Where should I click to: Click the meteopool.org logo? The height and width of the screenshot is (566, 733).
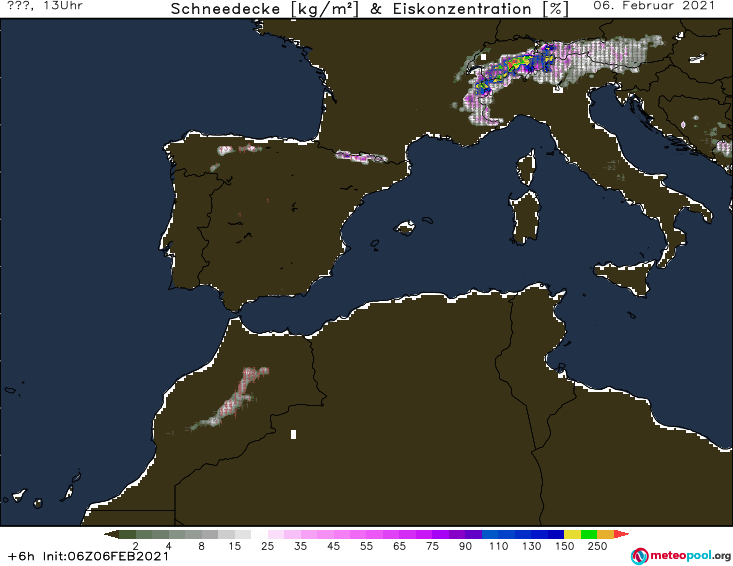click(681, 556)
